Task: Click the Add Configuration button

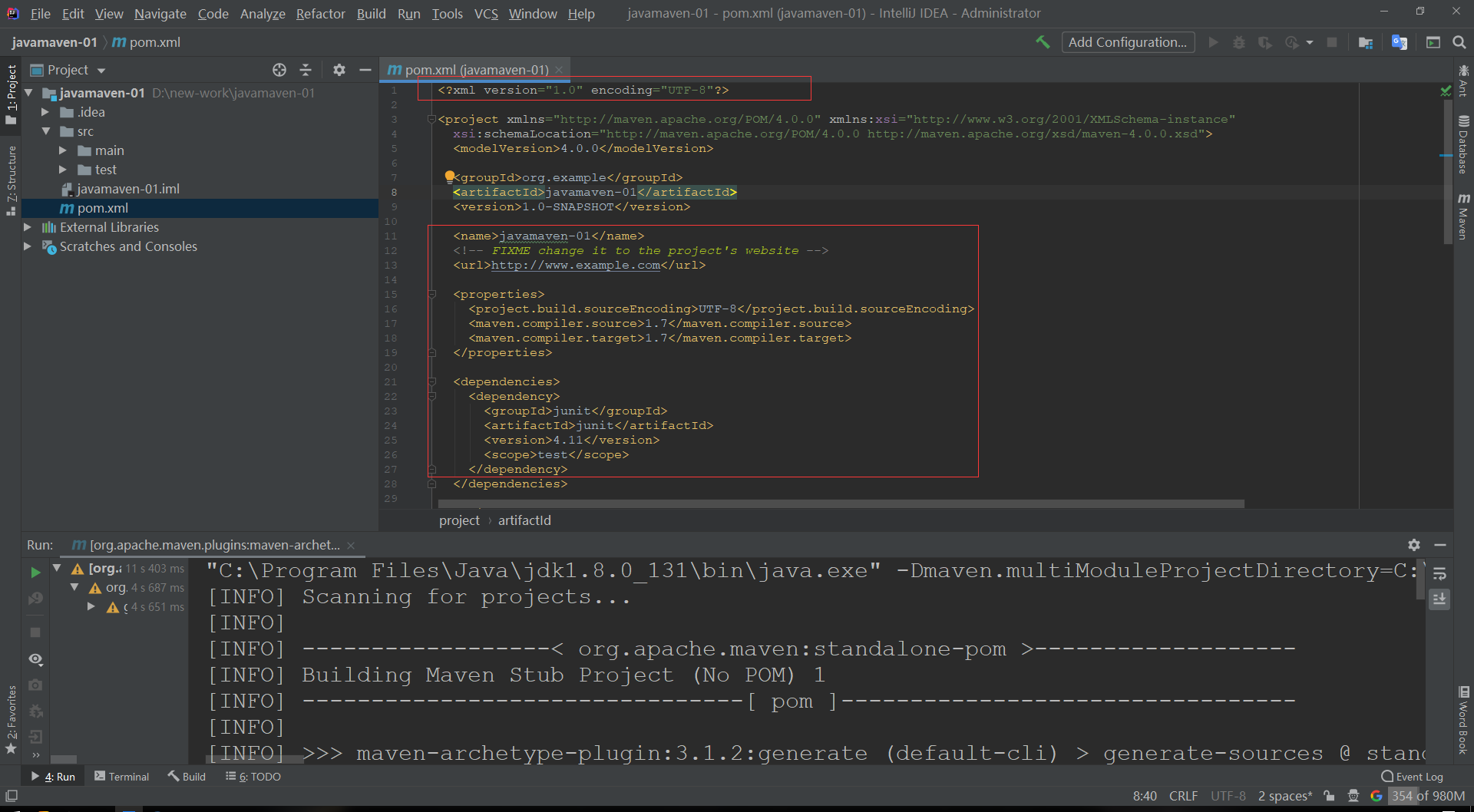Action: point(1127,42)
